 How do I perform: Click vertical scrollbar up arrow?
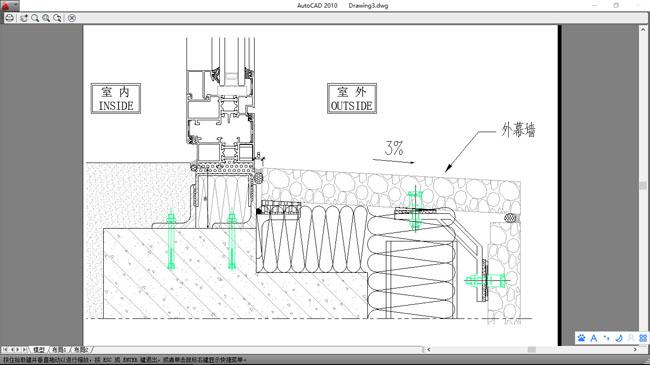[643, 29]
